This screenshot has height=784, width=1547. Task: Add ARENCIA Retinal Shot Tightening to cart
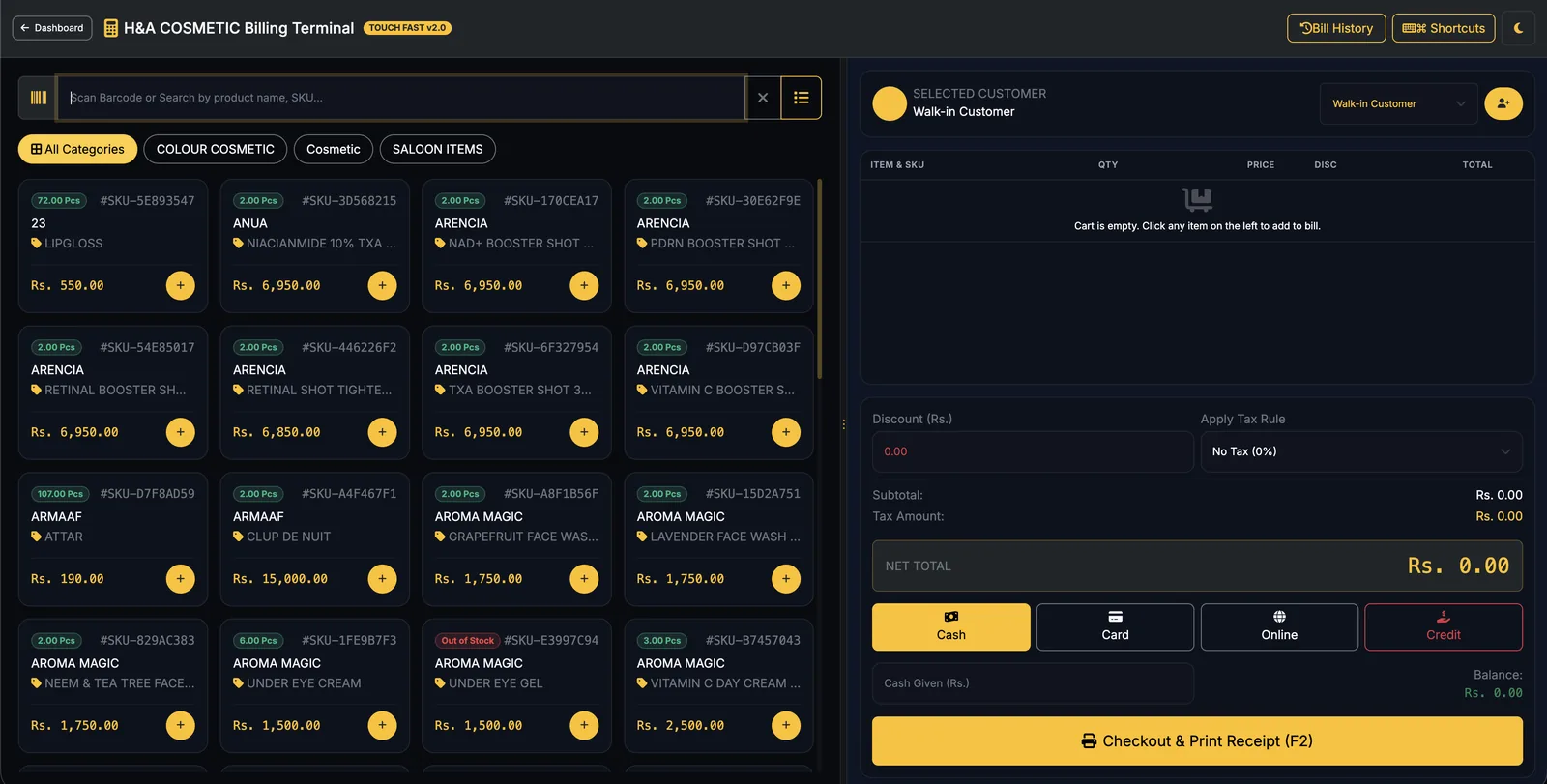382,432
